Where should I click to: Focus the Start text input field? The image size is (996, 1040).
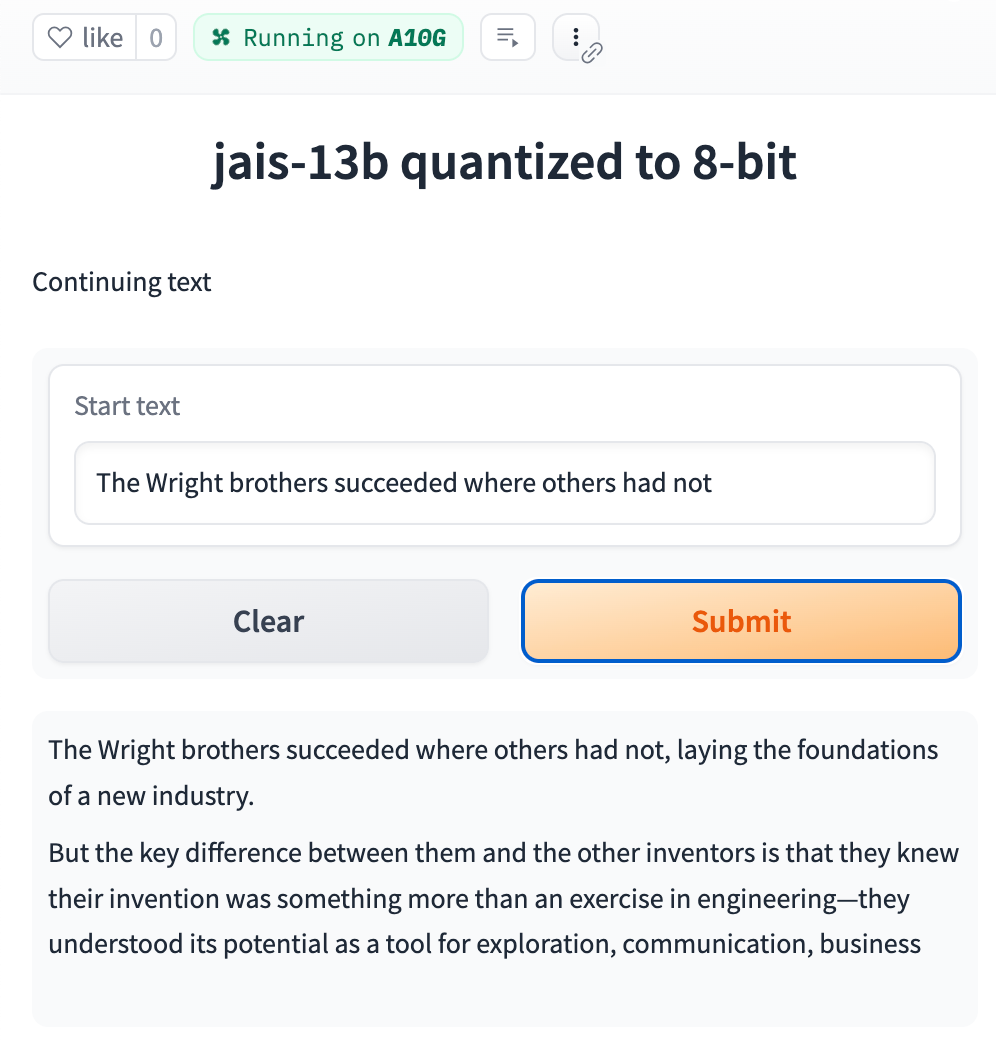(x=505, y=483)
